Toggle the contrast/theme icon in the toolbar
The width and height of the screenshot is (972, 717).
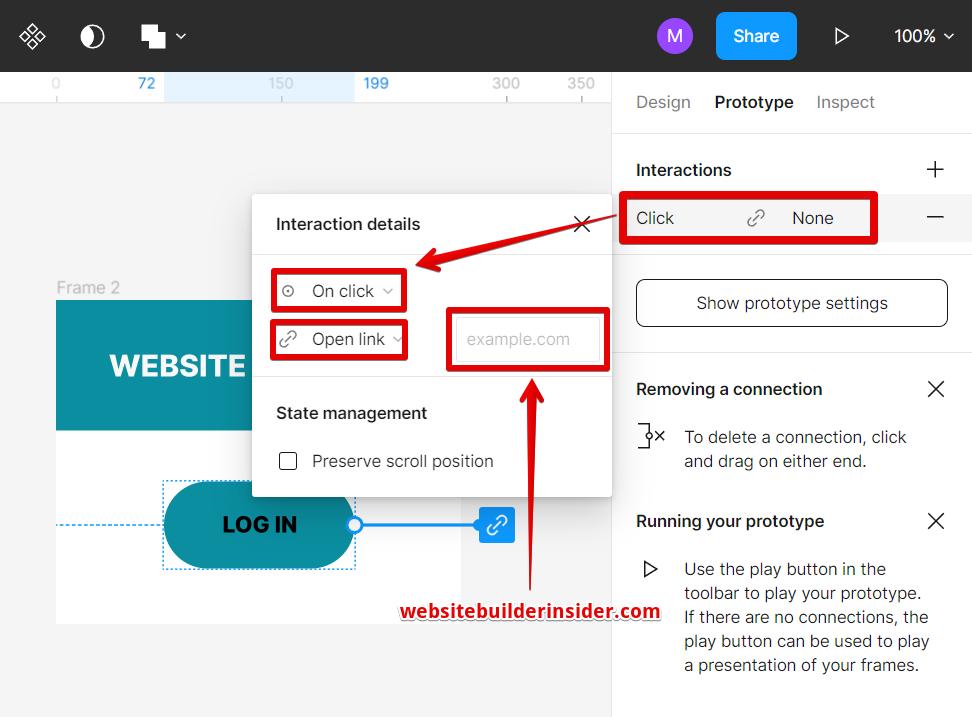[92, 36]
